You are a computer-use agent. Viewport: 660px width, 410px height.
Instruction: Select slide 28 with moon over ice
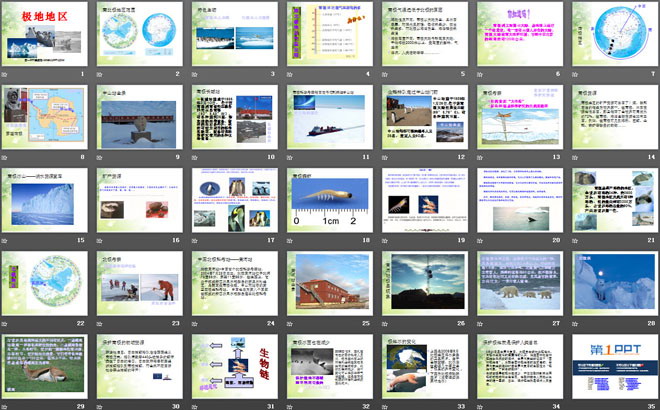[610, 285]
